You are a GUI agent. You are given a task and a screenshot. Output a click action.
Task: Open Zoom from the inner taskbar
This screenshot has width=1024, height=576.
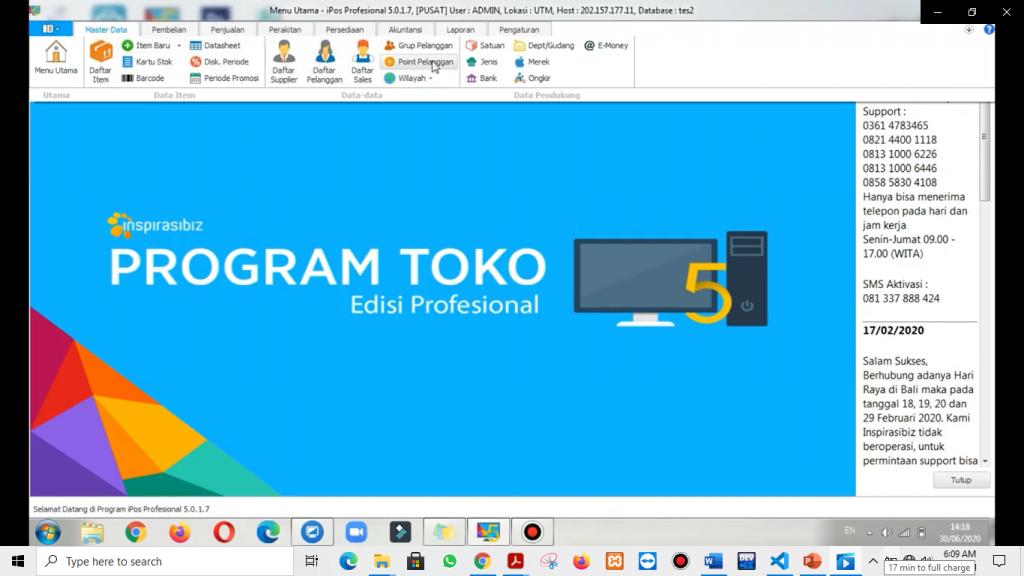pos(357,532)
